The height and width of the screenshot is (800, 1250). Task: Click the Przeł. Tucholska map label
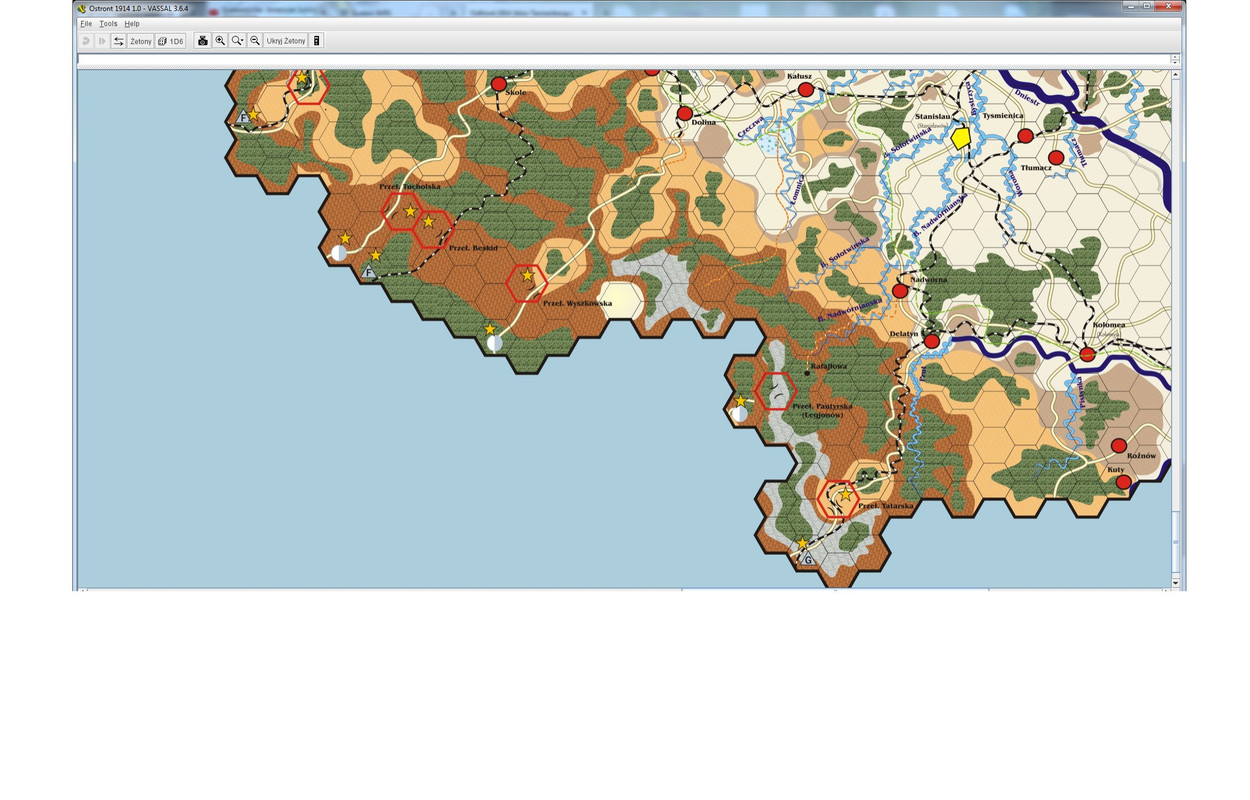pos(409,186)
